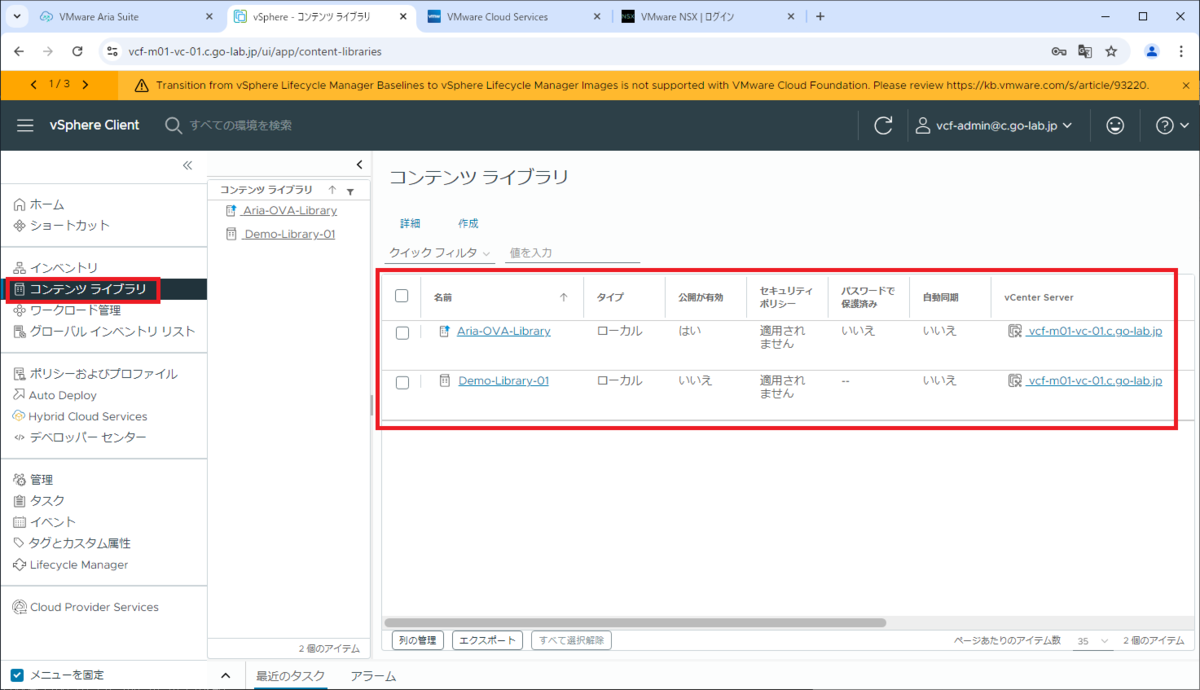The height and width of the screenshot is (690, 1200).
Task: Open Demo-Library-01 link in the table
Action: (x=503, y=381)
